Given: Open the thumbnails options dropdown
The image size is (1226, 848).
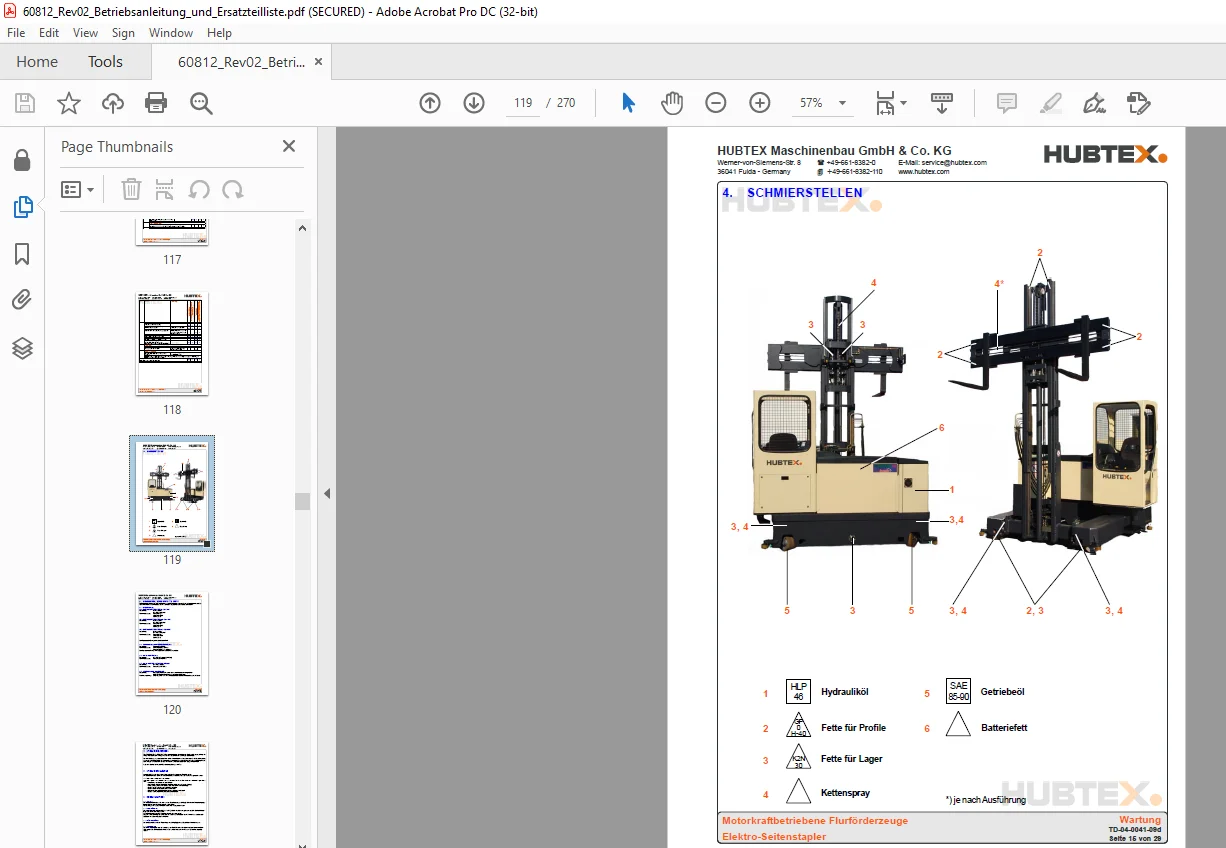Looking at the screenshot, I should [77, 189].
